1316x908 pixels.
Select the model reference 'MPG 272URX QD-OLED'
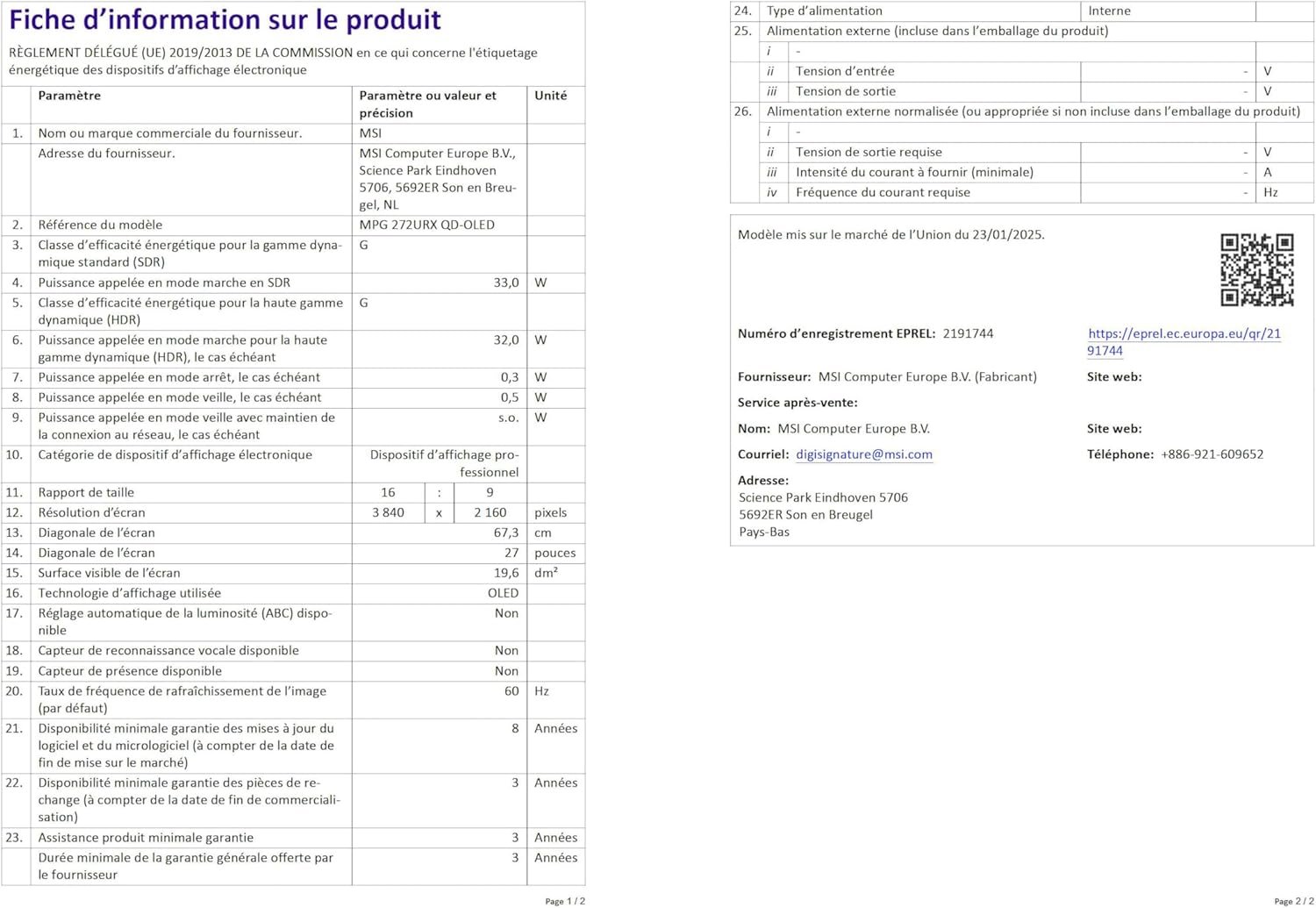click(426, 225)
